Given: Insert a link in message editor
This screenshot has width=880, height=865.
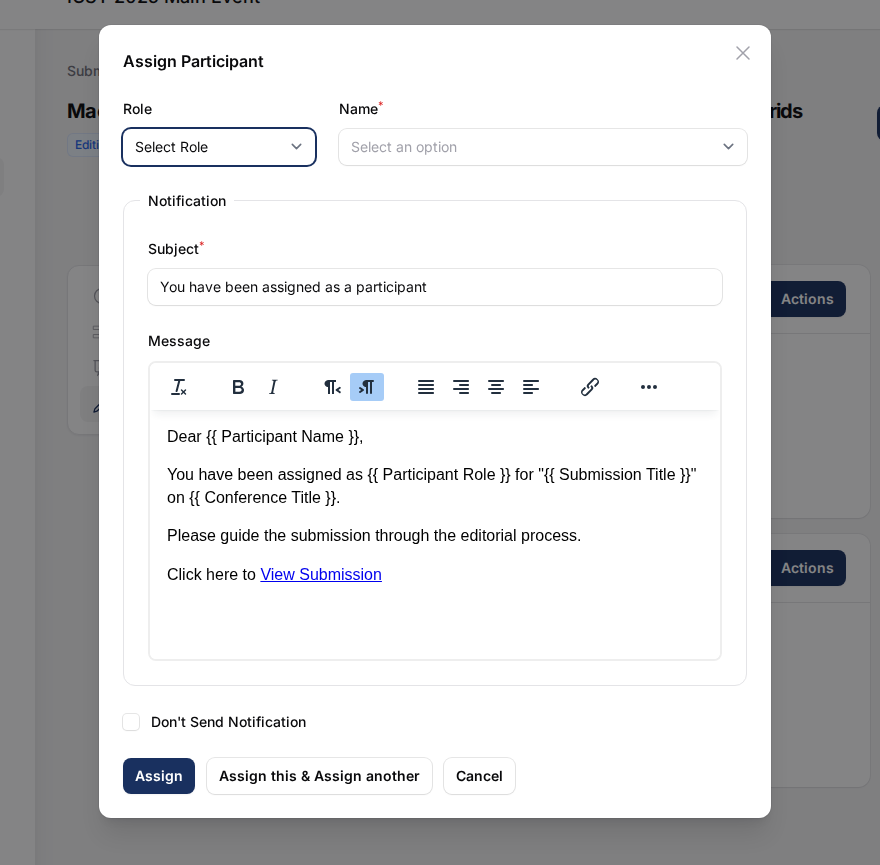Looking at the screenshot, I should (590, 387).
